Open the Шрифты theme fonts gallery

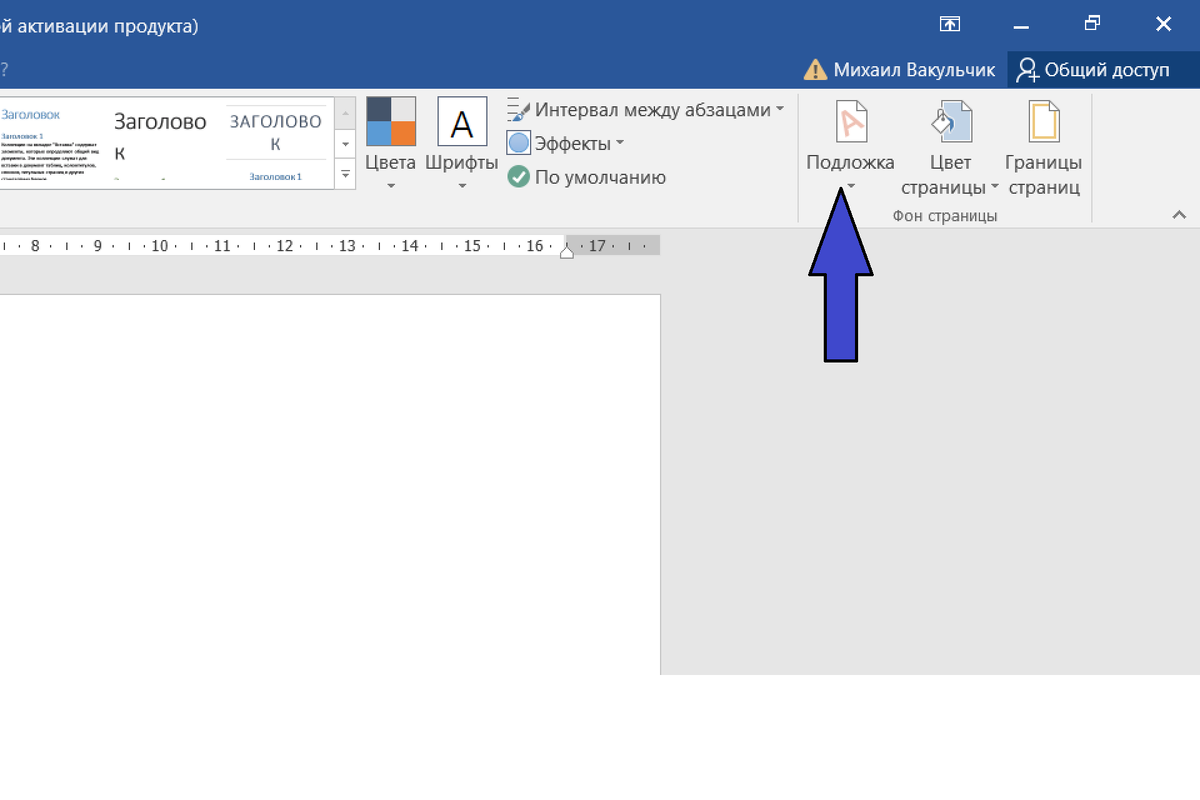(462, 145)
